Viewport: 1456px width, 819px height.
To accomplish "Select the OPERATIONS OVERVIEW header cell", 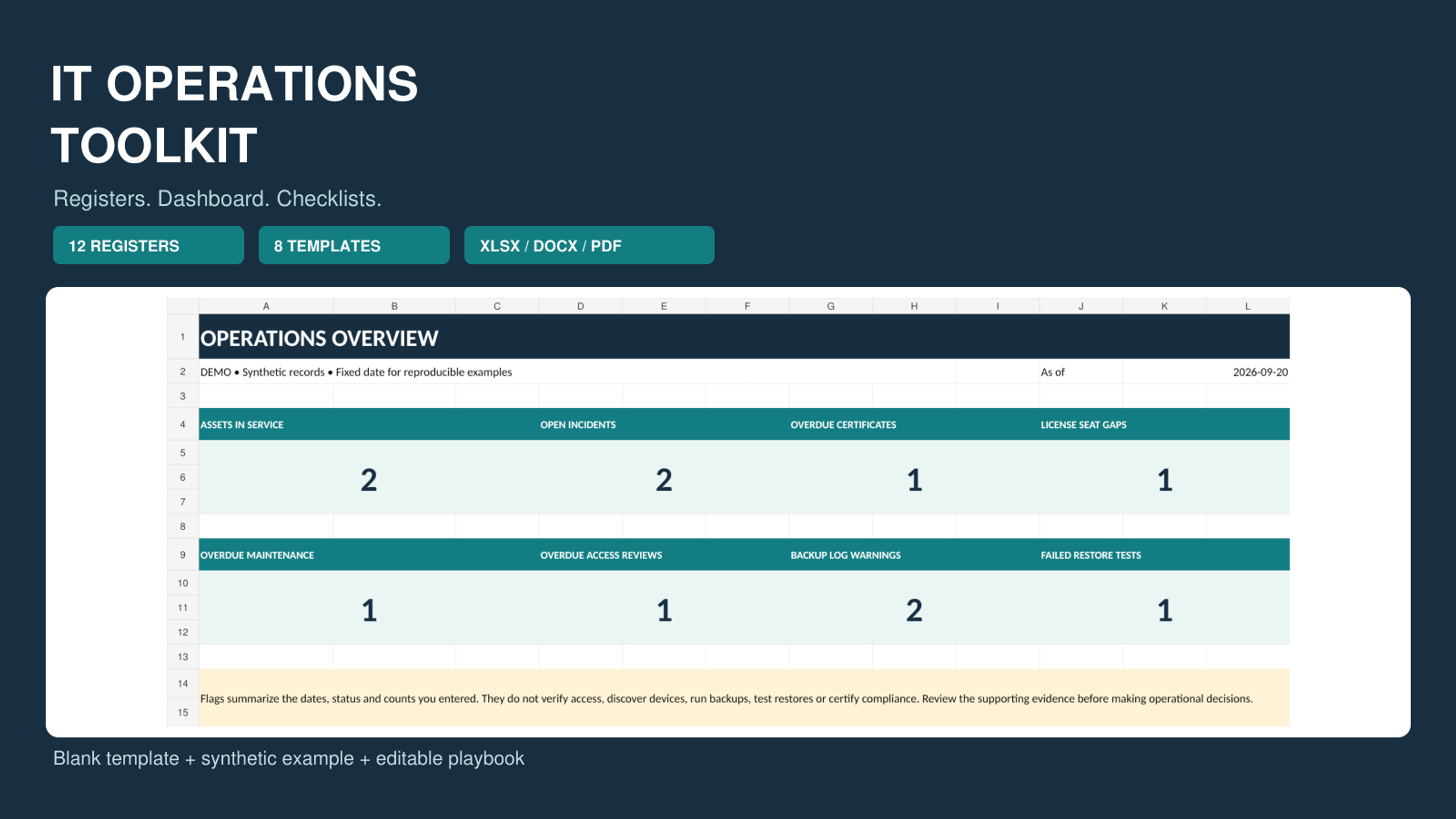I will coord(744,337).
